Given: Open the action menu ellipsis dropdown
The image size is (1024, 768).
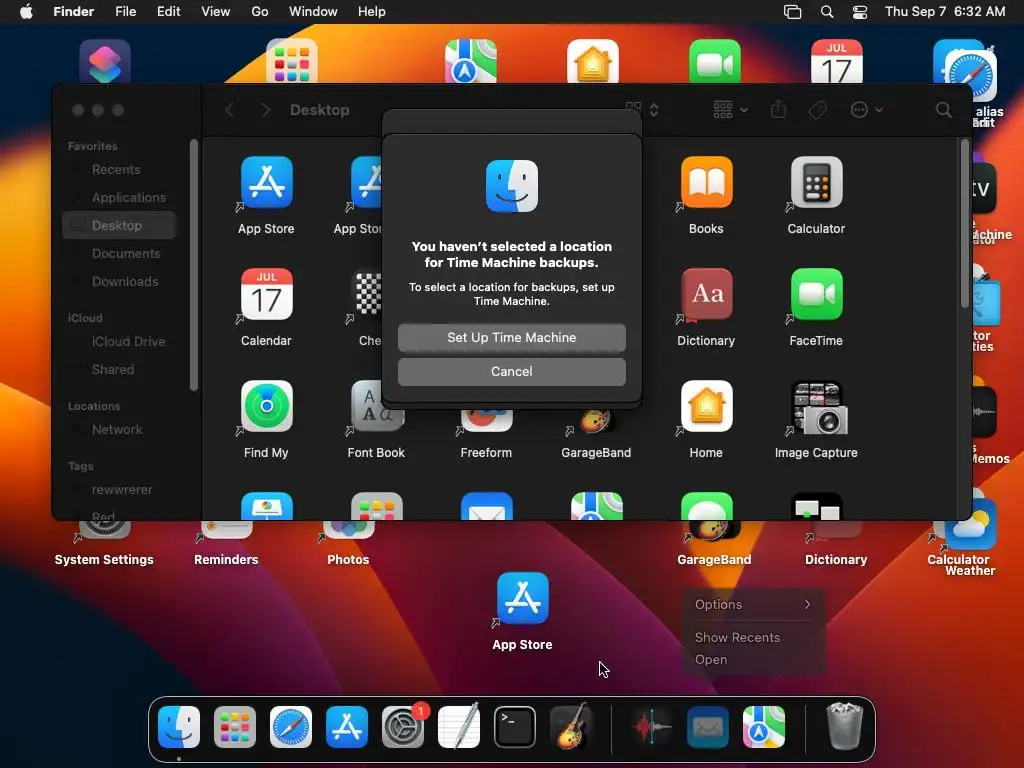Looking at the screenshot, I should click(867, 110).
